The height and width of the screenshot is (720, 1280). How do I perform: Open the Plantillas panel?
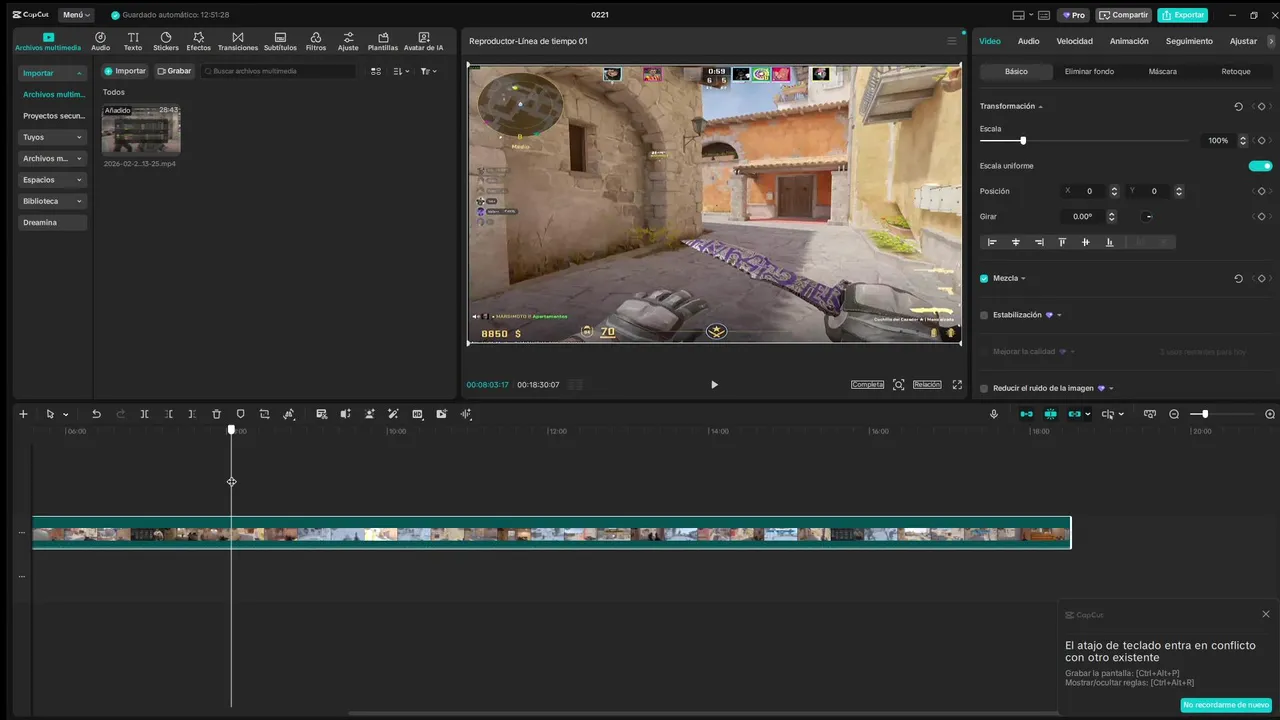[x=383, y=41]
